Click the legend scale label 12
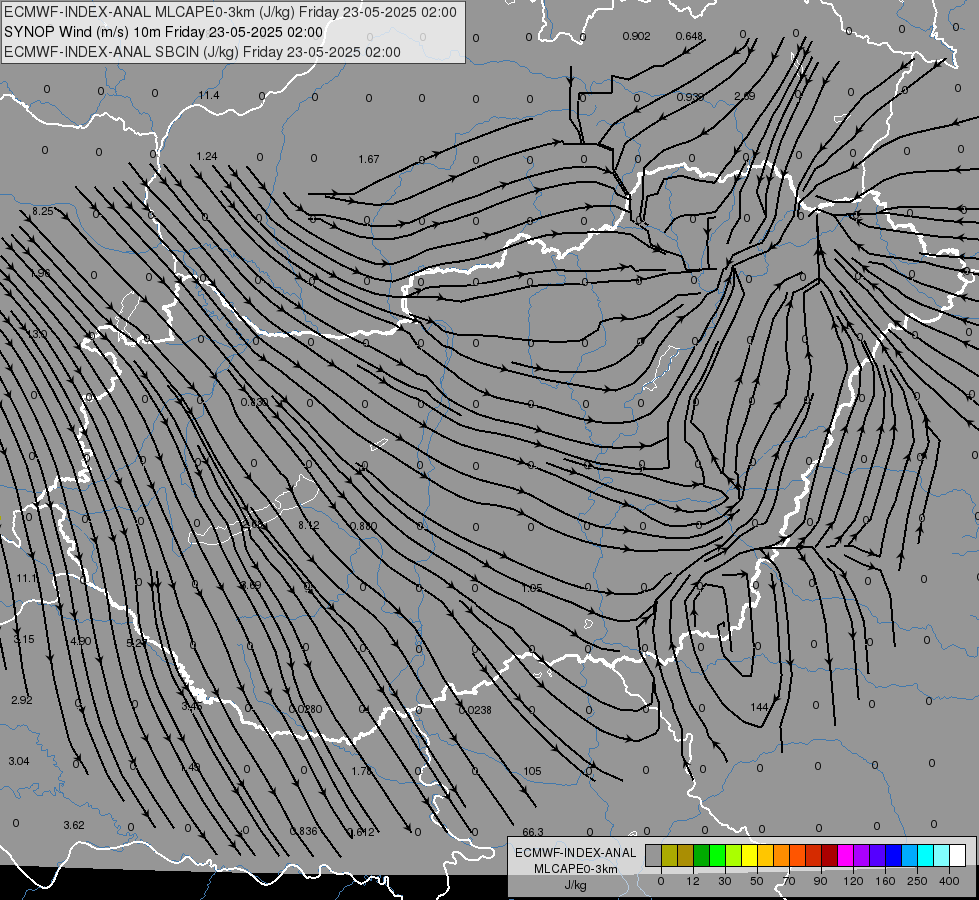 (692, 881)
